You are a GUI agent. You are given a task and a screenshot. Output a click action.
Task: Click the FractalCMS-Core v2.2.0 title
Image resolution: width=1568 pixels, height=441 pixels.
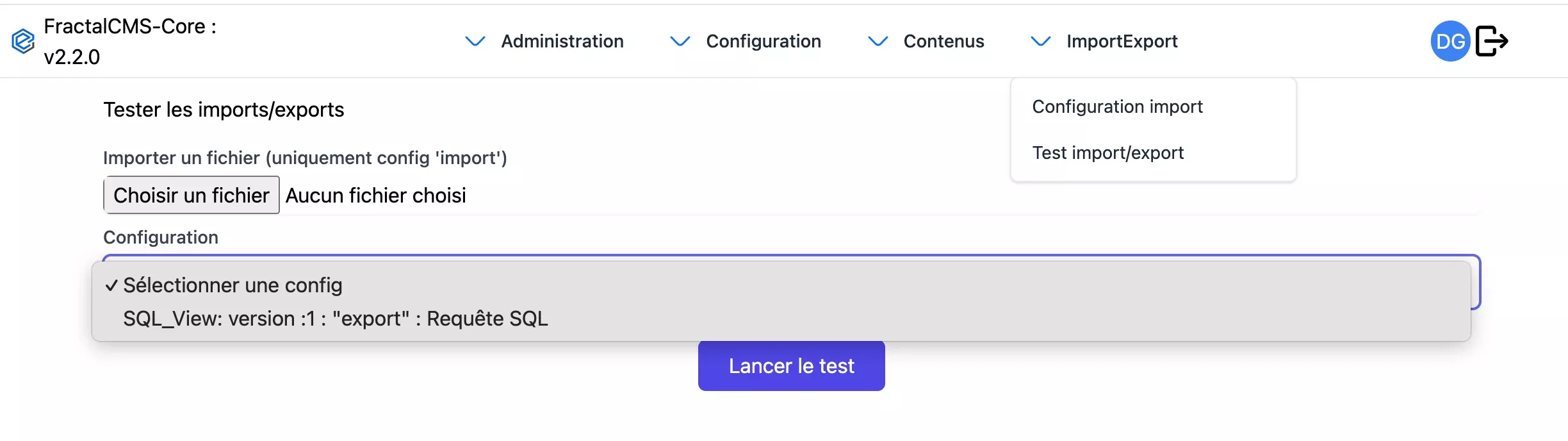coord(130,41)
